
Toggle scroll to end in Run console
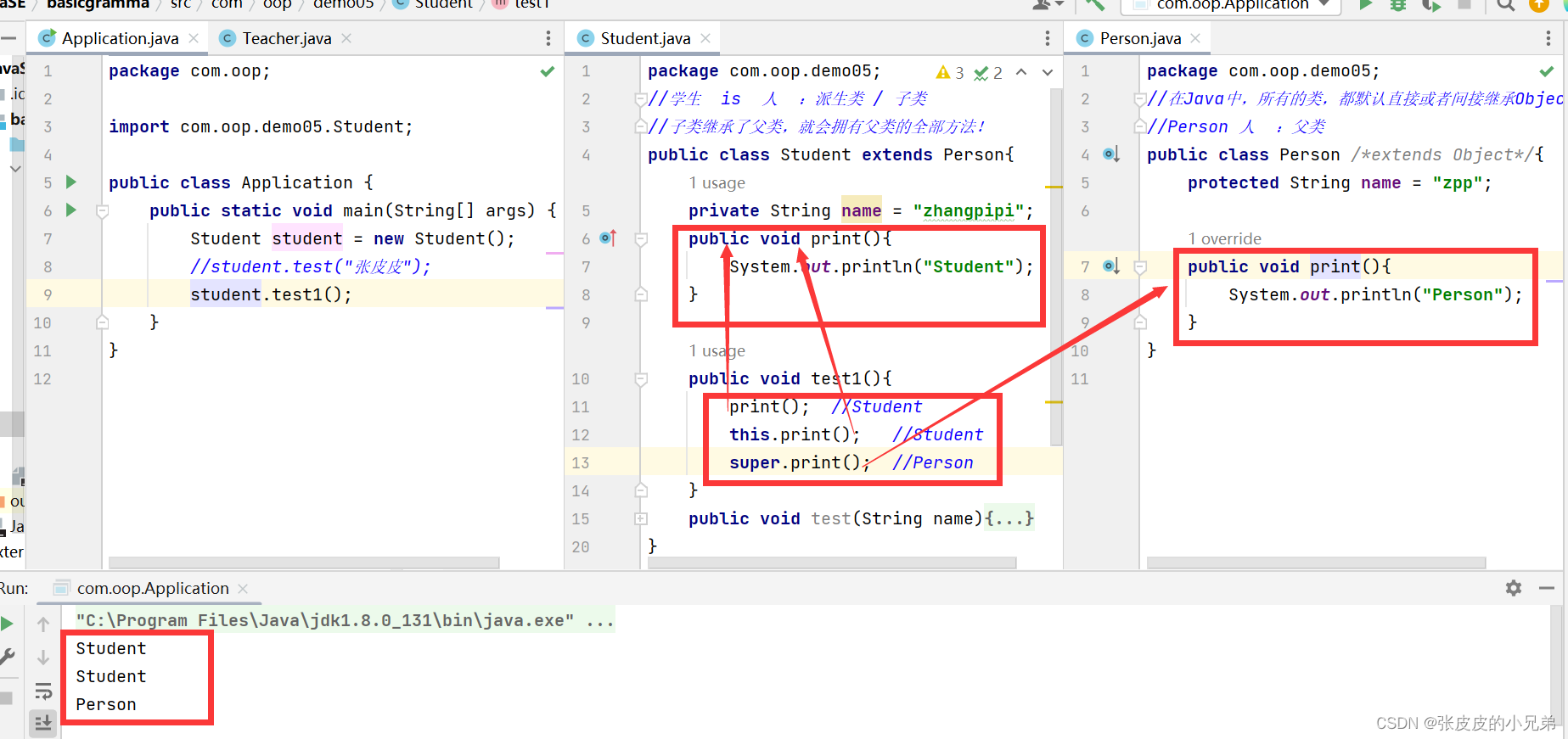[x=43, y=723]
